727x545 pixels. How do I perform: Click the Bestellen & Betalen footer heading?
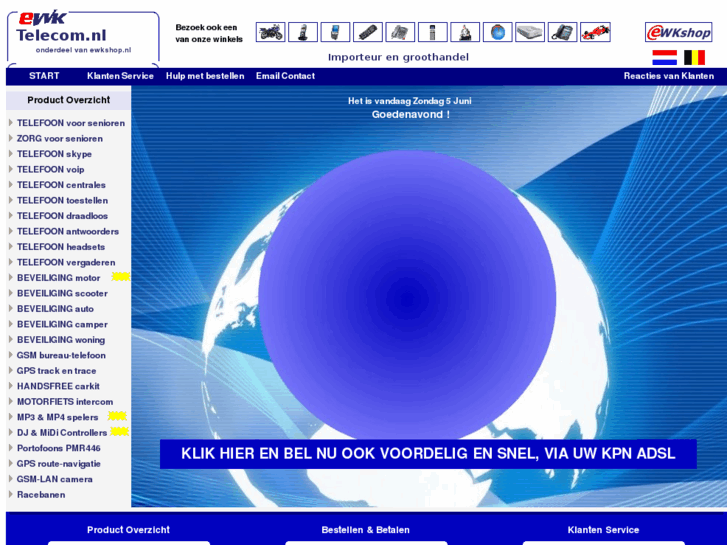coord(365,530)
